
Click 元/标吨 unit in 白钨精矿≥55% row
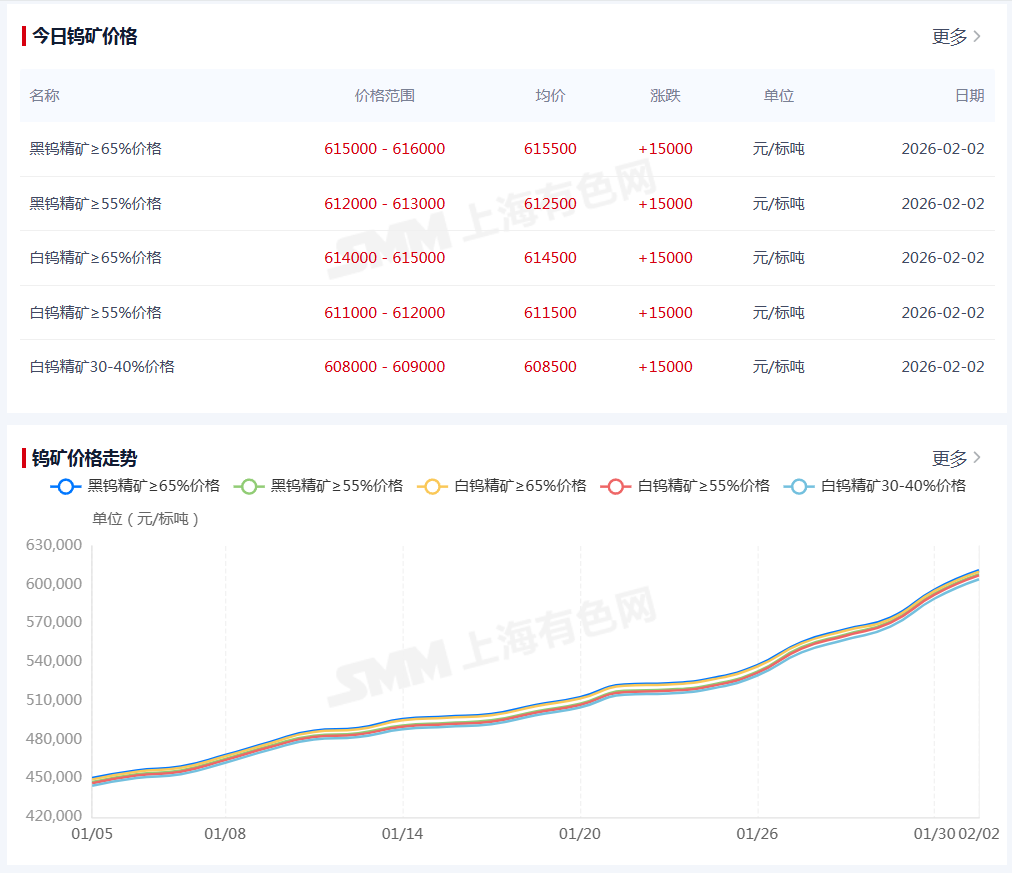(778, 313)
